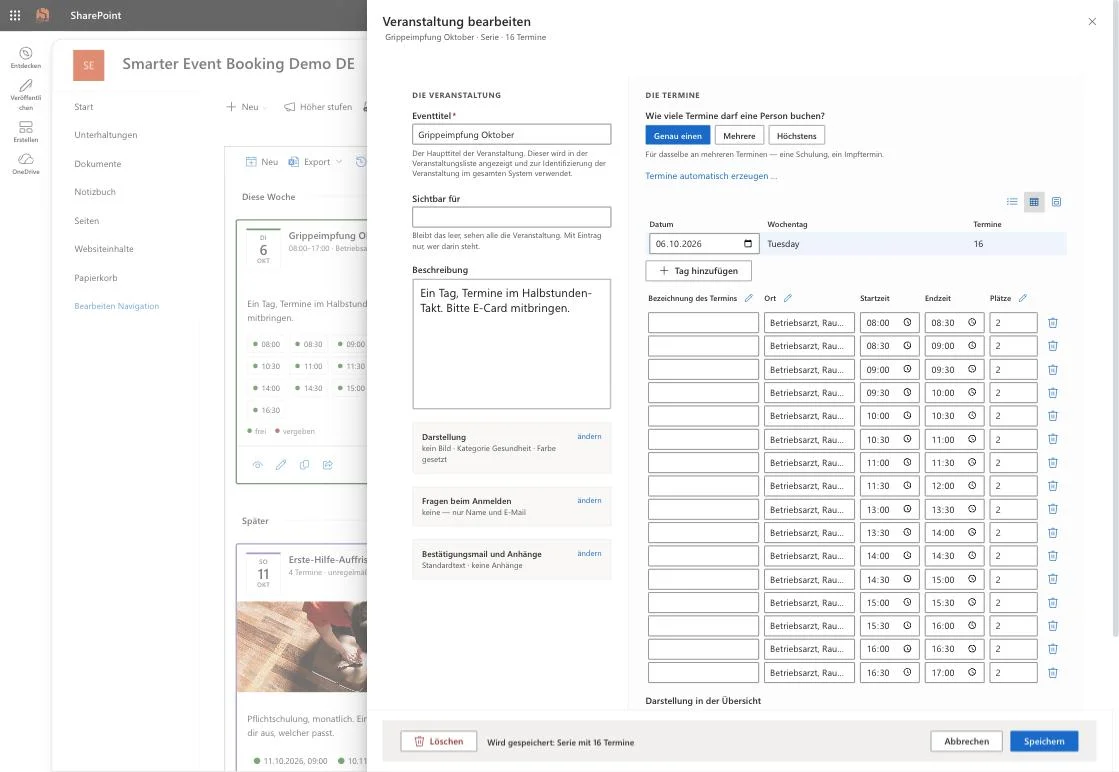Open Entdecken in the left rail

point(26,57)
